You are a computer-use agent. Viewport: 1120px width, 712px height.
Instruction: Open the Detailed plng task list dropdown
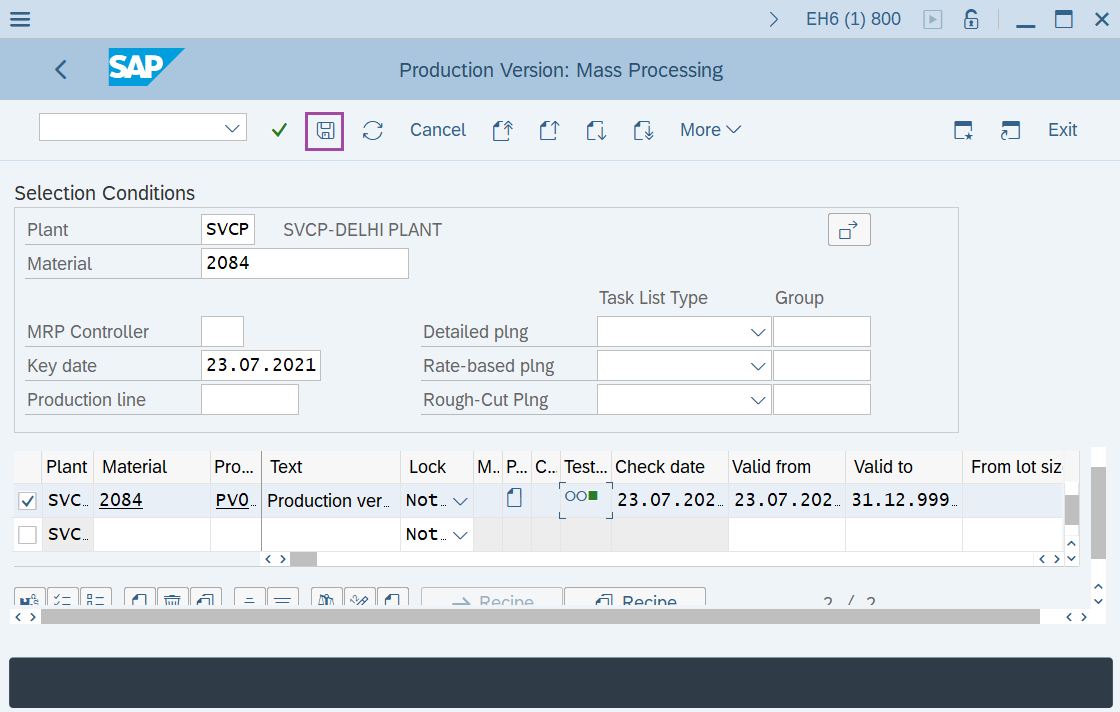(x=758, y=331)
